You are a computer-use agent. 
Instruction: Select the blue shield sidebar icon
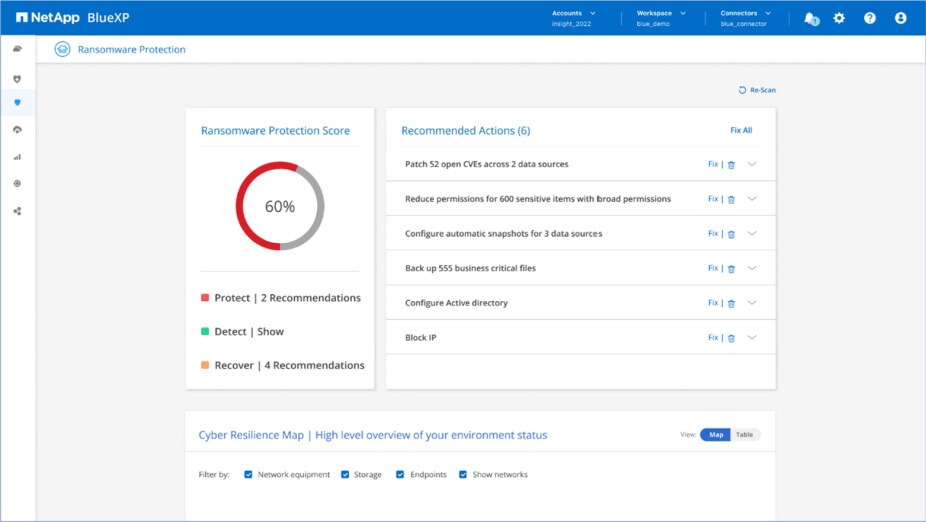17,103
